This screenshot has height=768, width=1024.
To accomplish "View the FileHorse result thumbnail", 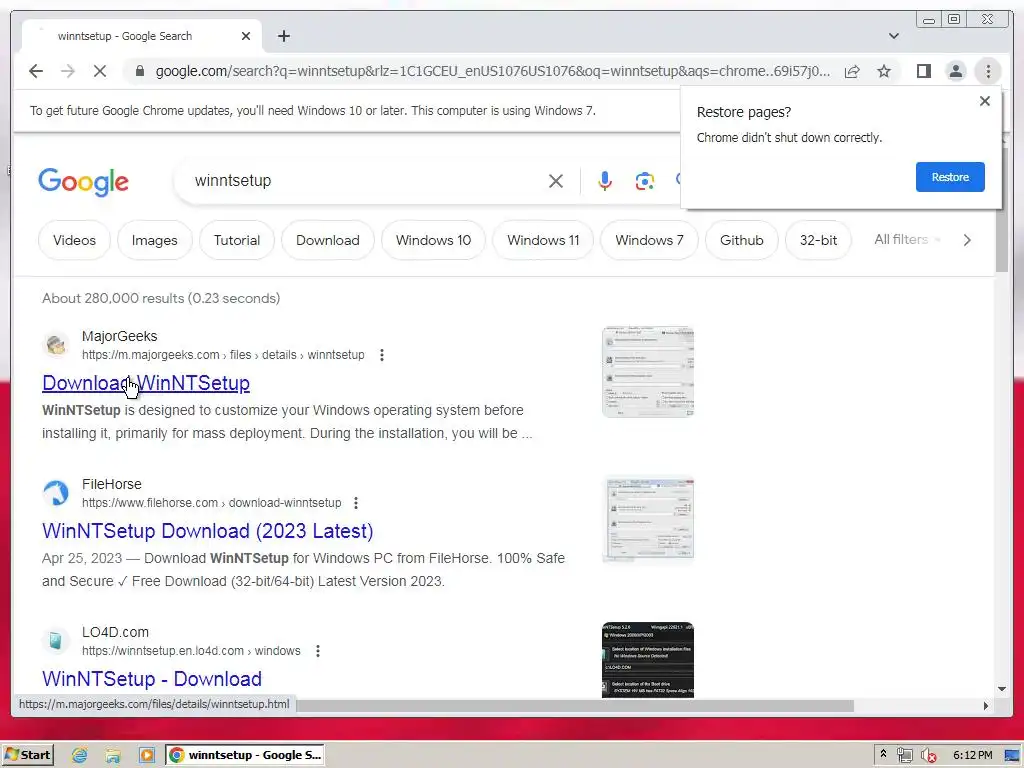I will (648, 520).
